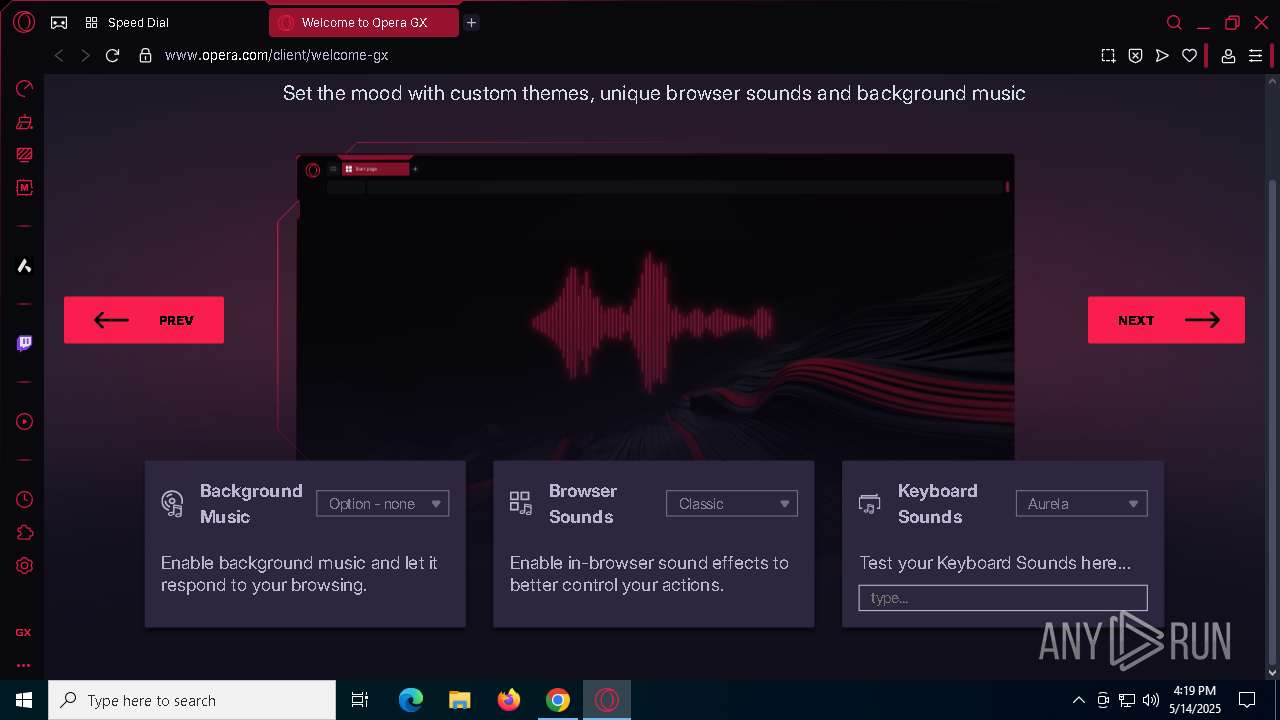Click the browser preview image
Image resolution: width=1280 pixels, height=720 pixels.
click(656, 307)
